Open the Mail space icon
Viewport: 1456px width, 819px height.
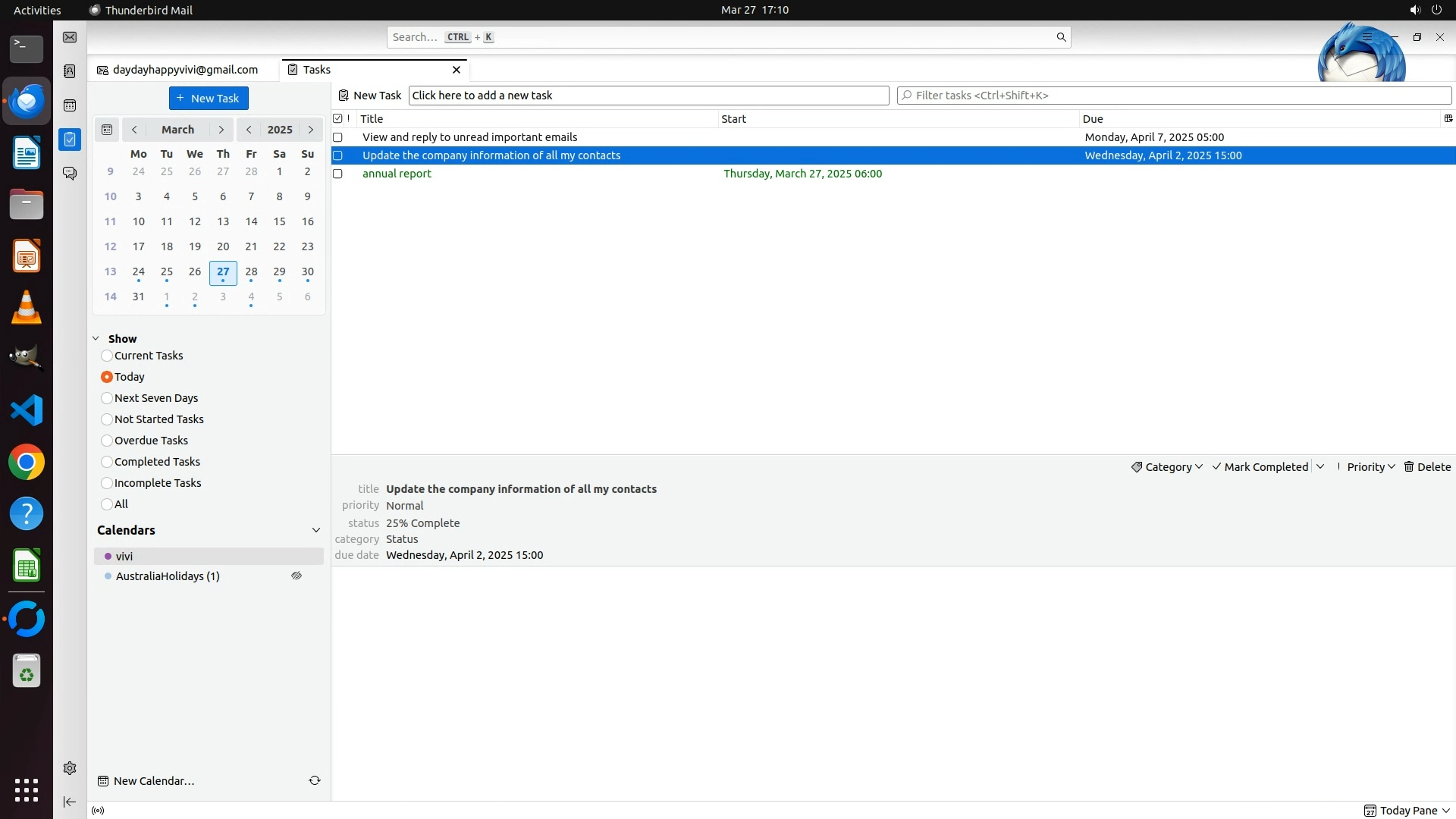[70, 37]
